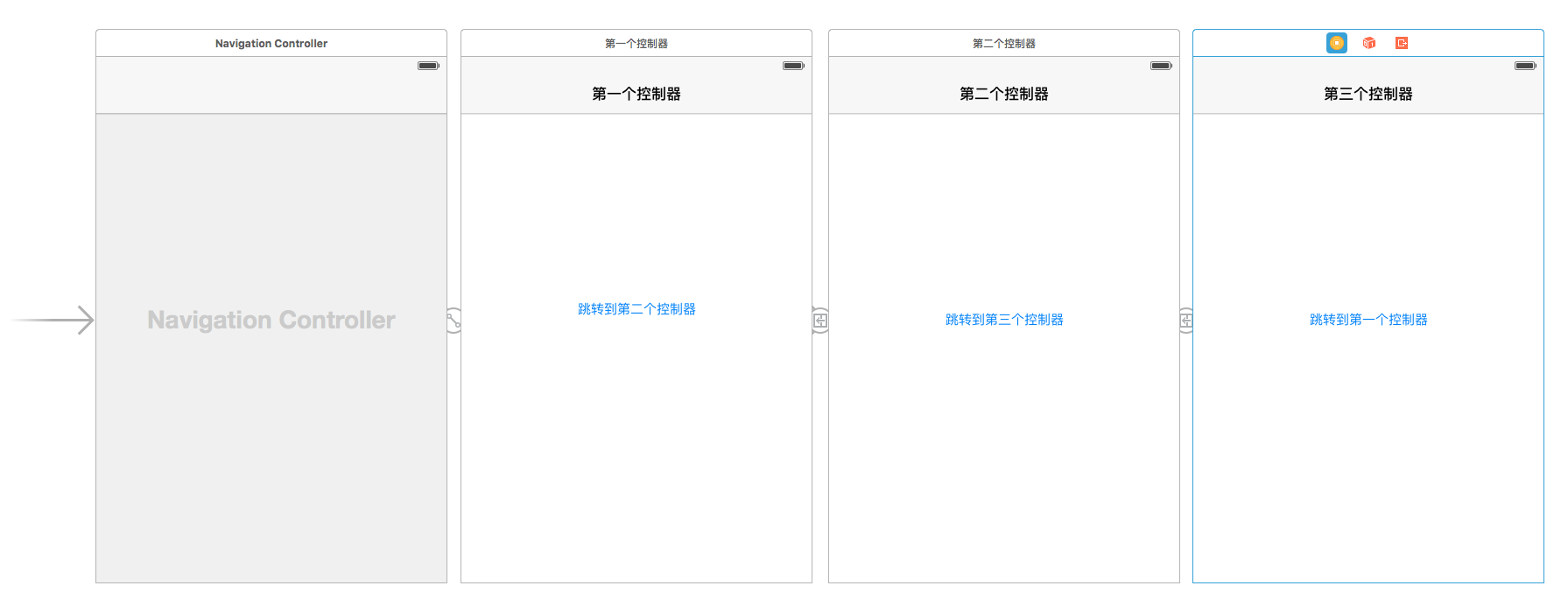
Task: Select the storyboard entry point arrow
Action: click(53, 320)
